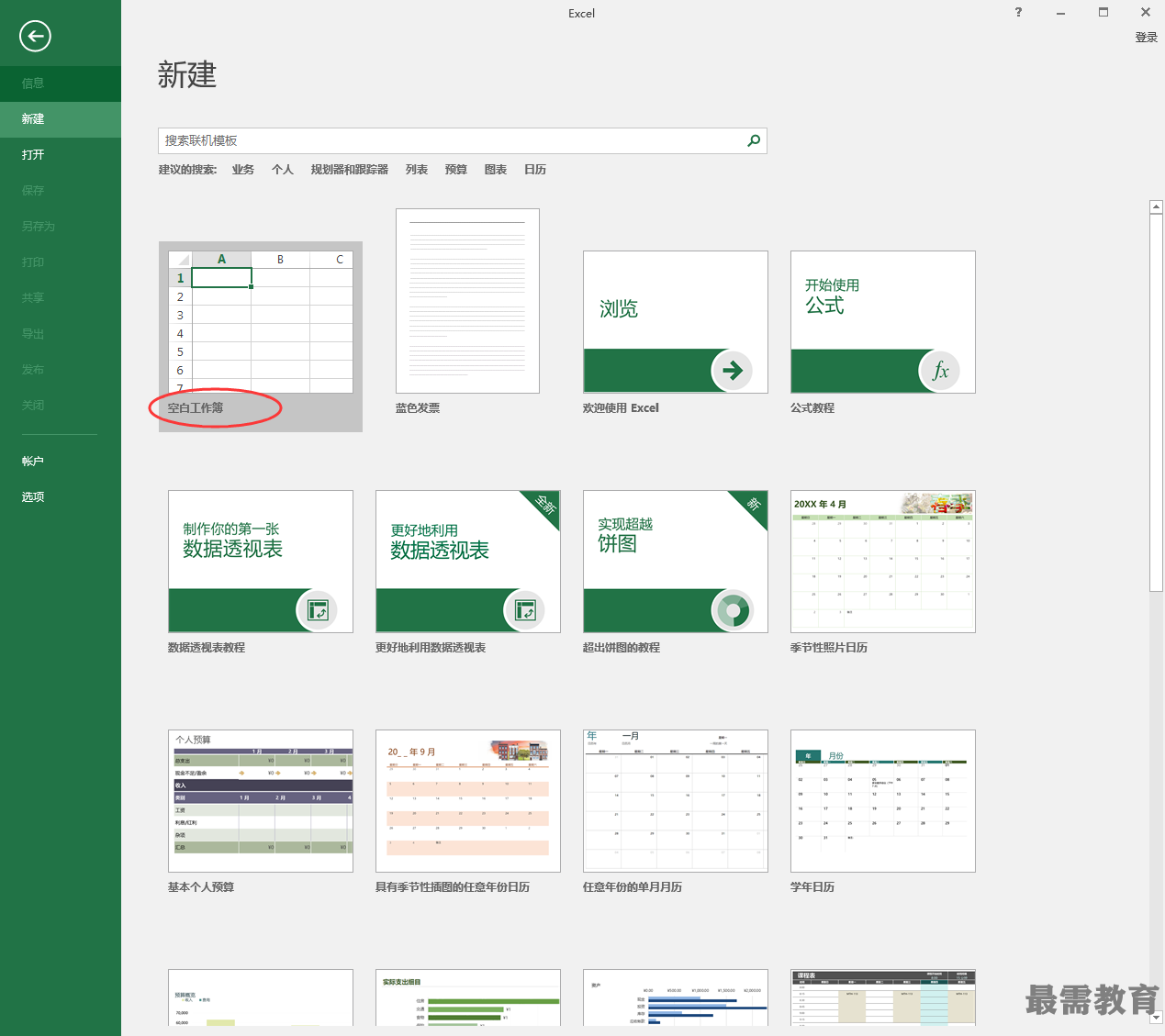Viewport: 1165px width, 1036px height.
Task: Open the 超出饼图的教程 template
Action: point(676,562)
